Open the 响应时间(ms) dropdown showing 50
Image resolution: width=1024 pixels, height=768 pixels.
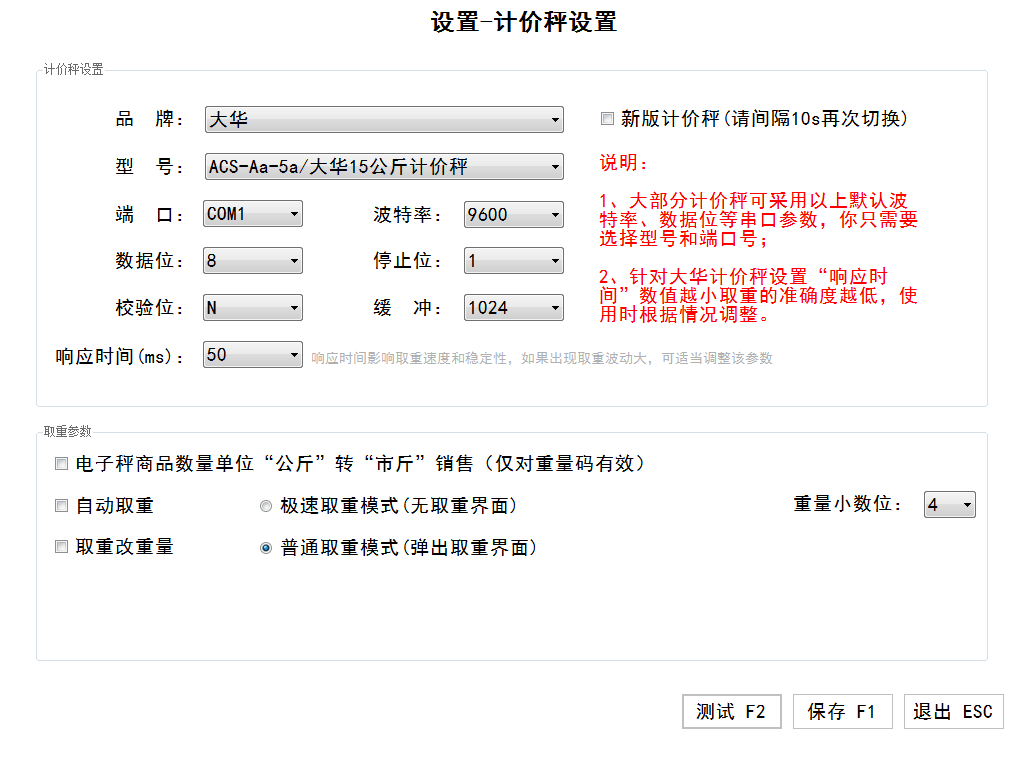(x=253, y=355)
